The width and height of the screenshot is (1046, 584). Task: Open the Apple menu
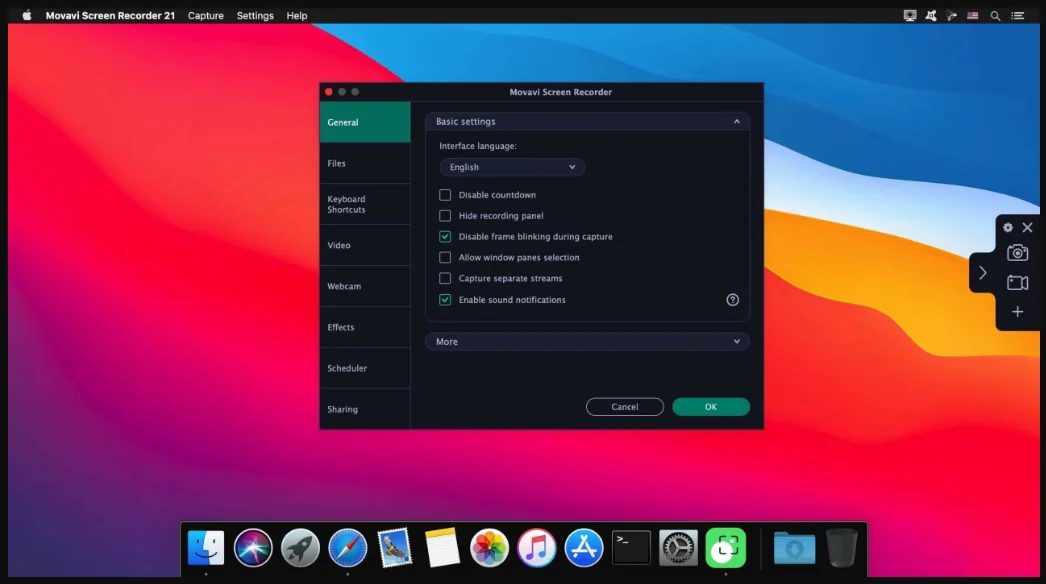coord(27,15)
